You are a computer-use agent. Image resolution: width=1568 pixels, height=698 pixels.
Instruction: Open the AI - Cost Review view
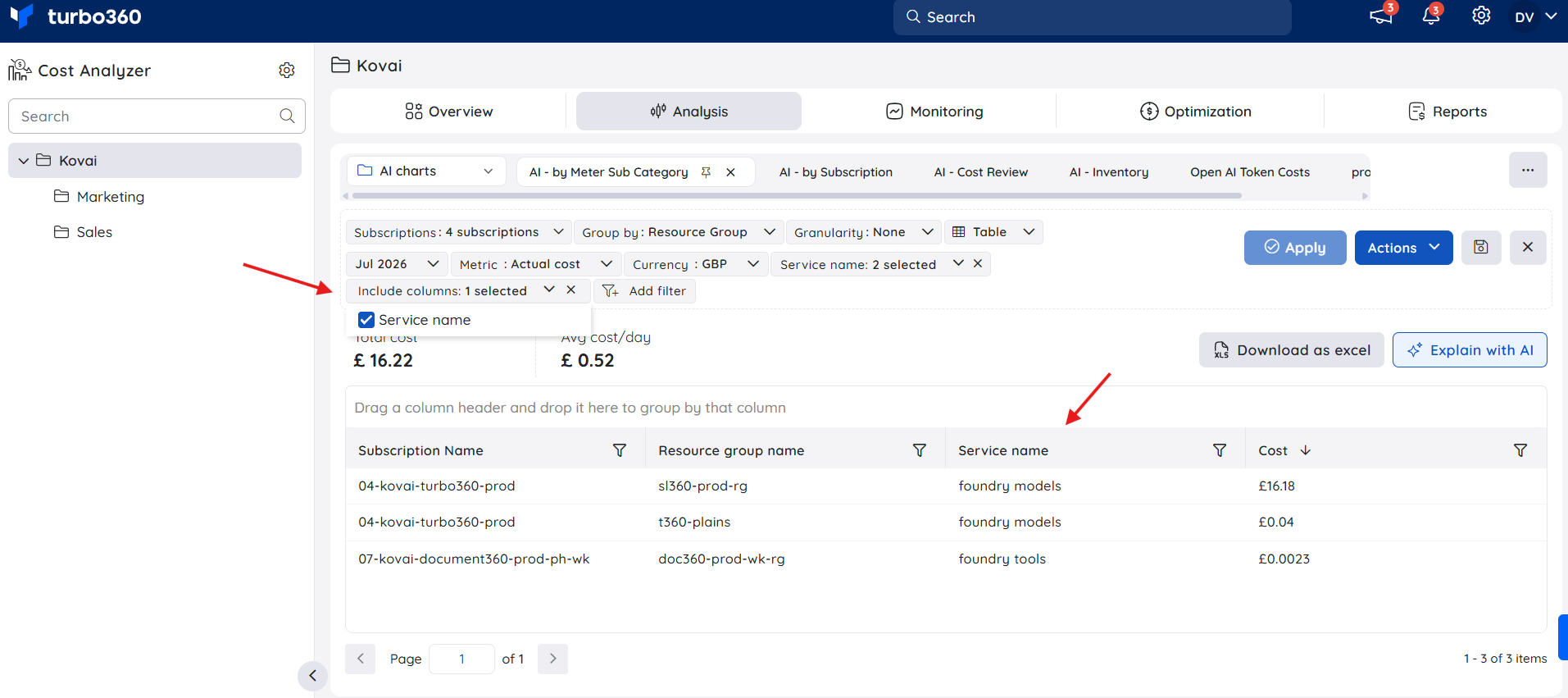click(981, 172)
